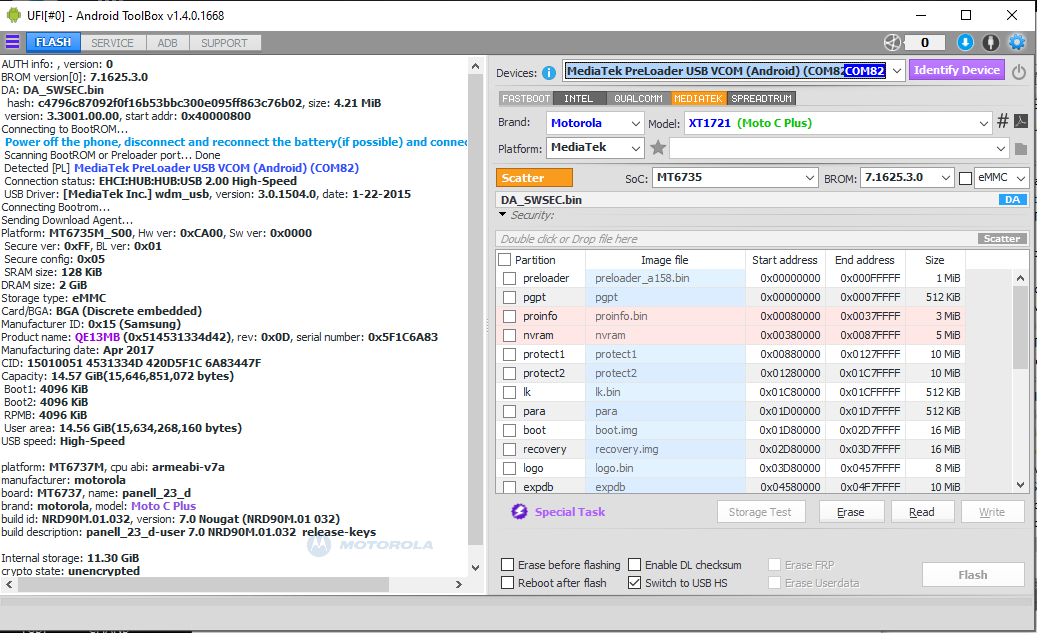Screen dimensions: 1037x633
Task: Click the blue download update icon
Action: (965, 43)
